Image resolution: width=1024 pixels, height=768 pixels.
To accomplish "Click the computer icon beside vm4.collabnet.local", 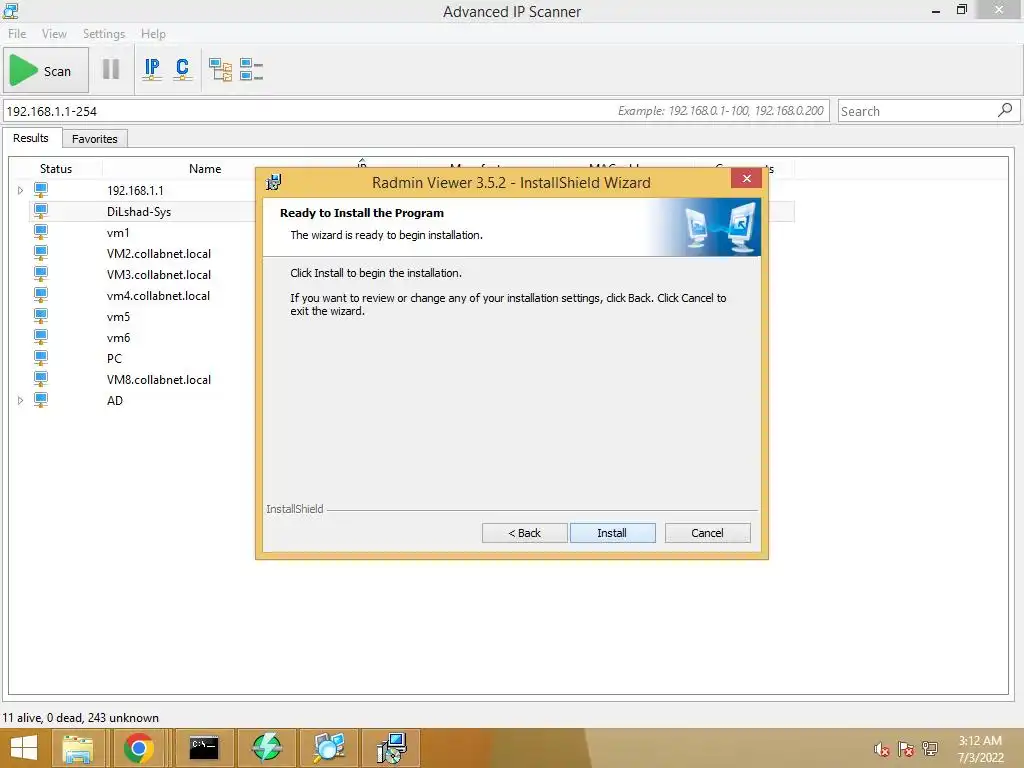I will (x=41, y=295).
